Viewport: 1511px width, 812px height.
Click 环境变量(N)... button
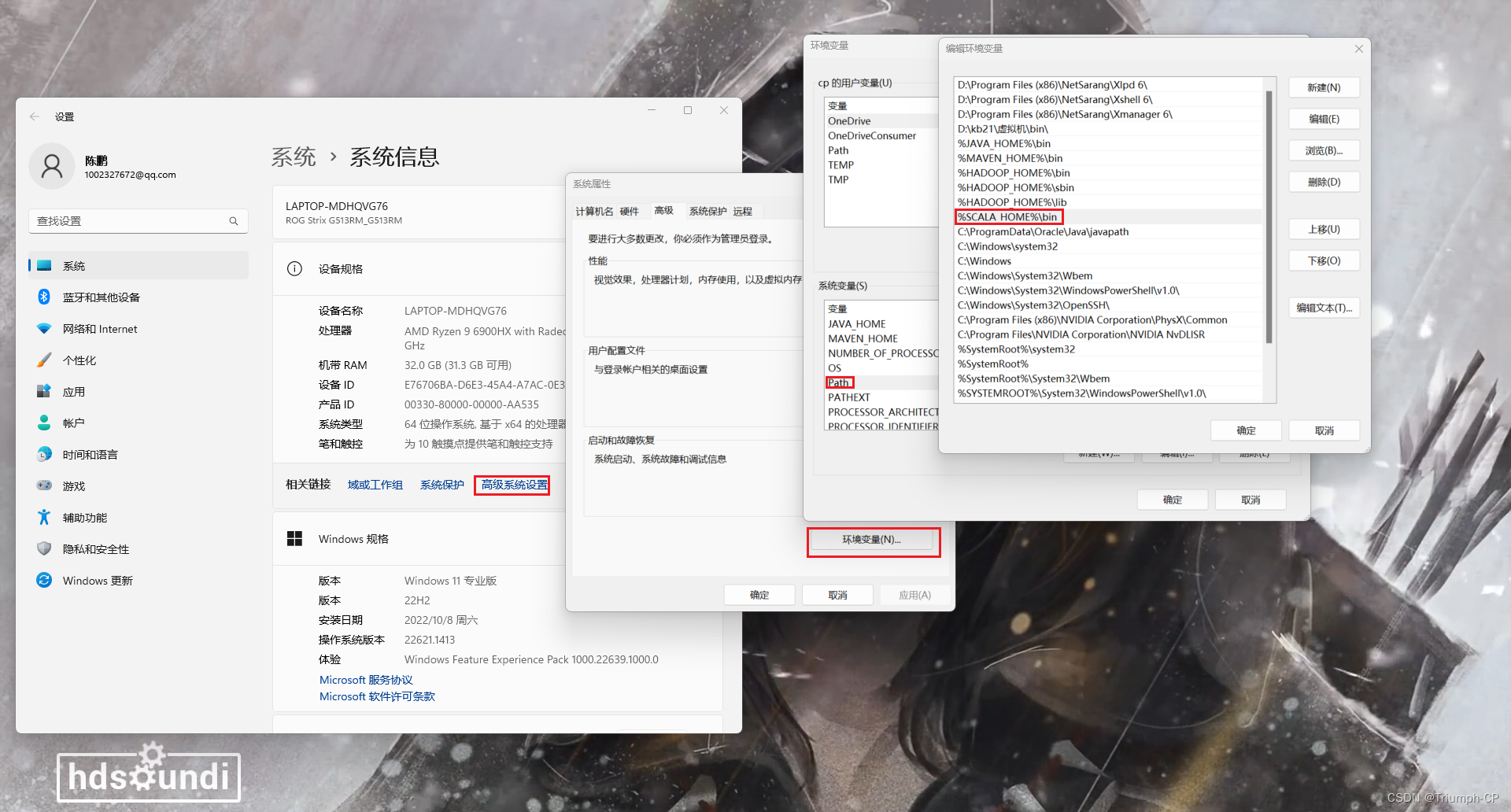pos(872,540)
